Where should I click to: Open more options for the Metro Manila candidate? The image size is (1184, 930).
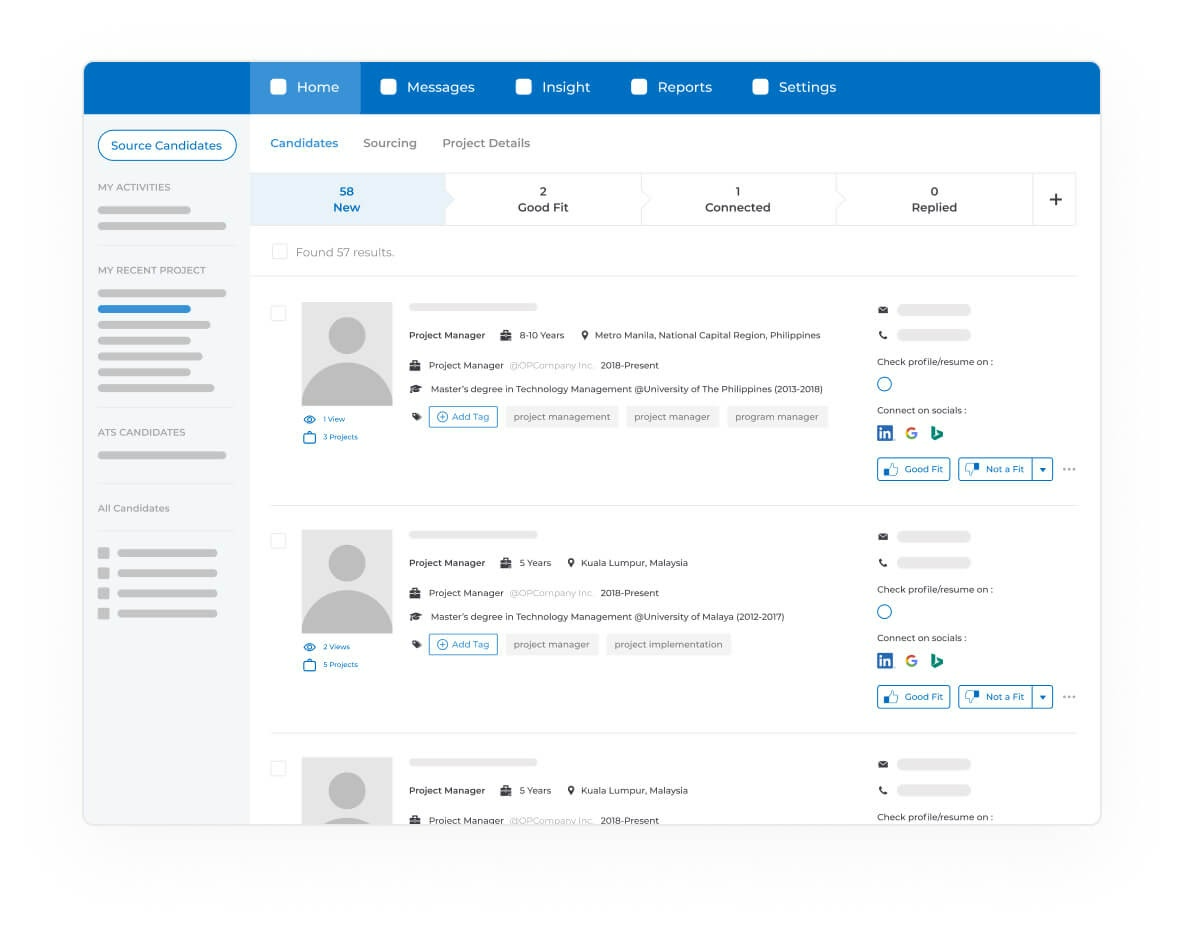(x=1069, y=470)
